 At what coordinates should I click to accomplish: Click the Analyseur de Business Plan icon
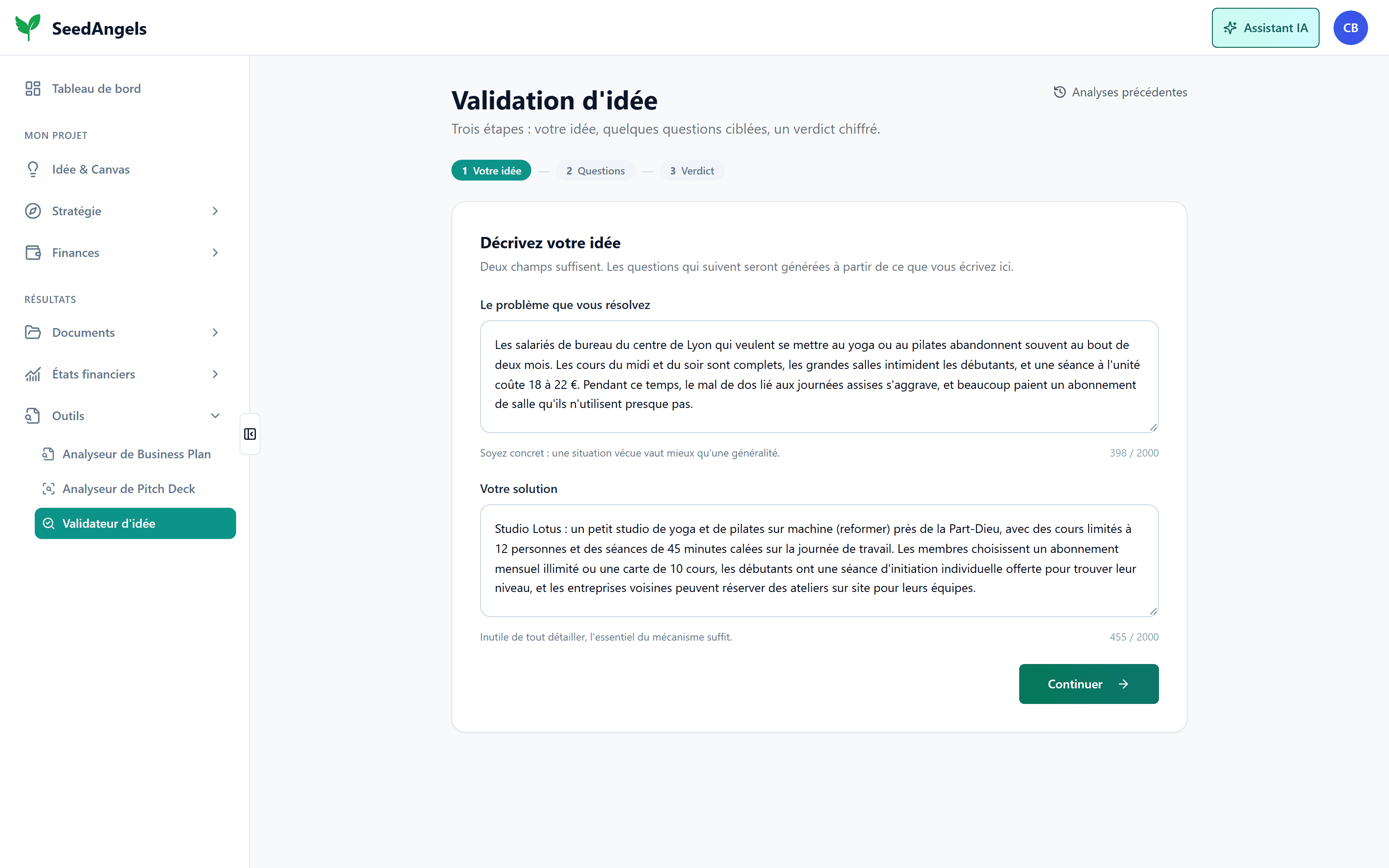(48, 454)
